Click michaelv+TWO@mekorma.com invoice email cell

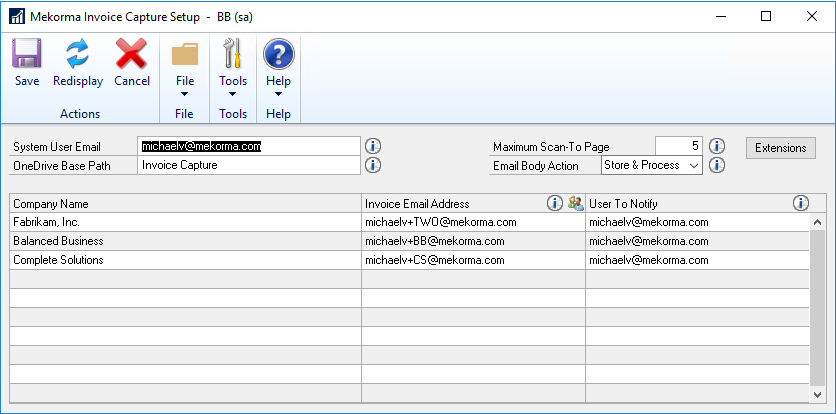pyautogui.click(x=473, y=222)
